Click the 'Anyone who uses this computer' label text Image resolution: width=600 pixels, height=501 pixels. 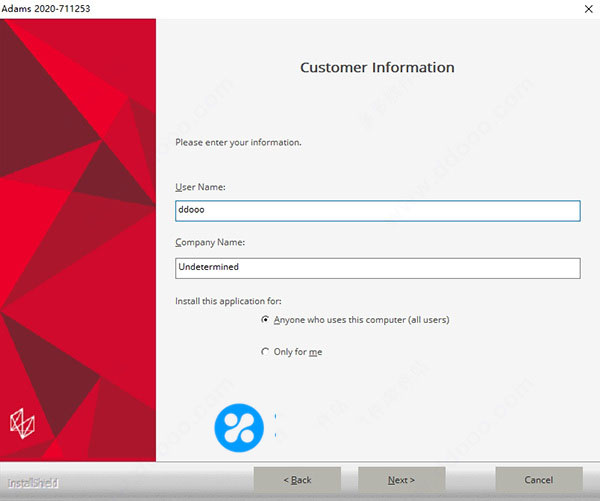click(x=361, y=320)
